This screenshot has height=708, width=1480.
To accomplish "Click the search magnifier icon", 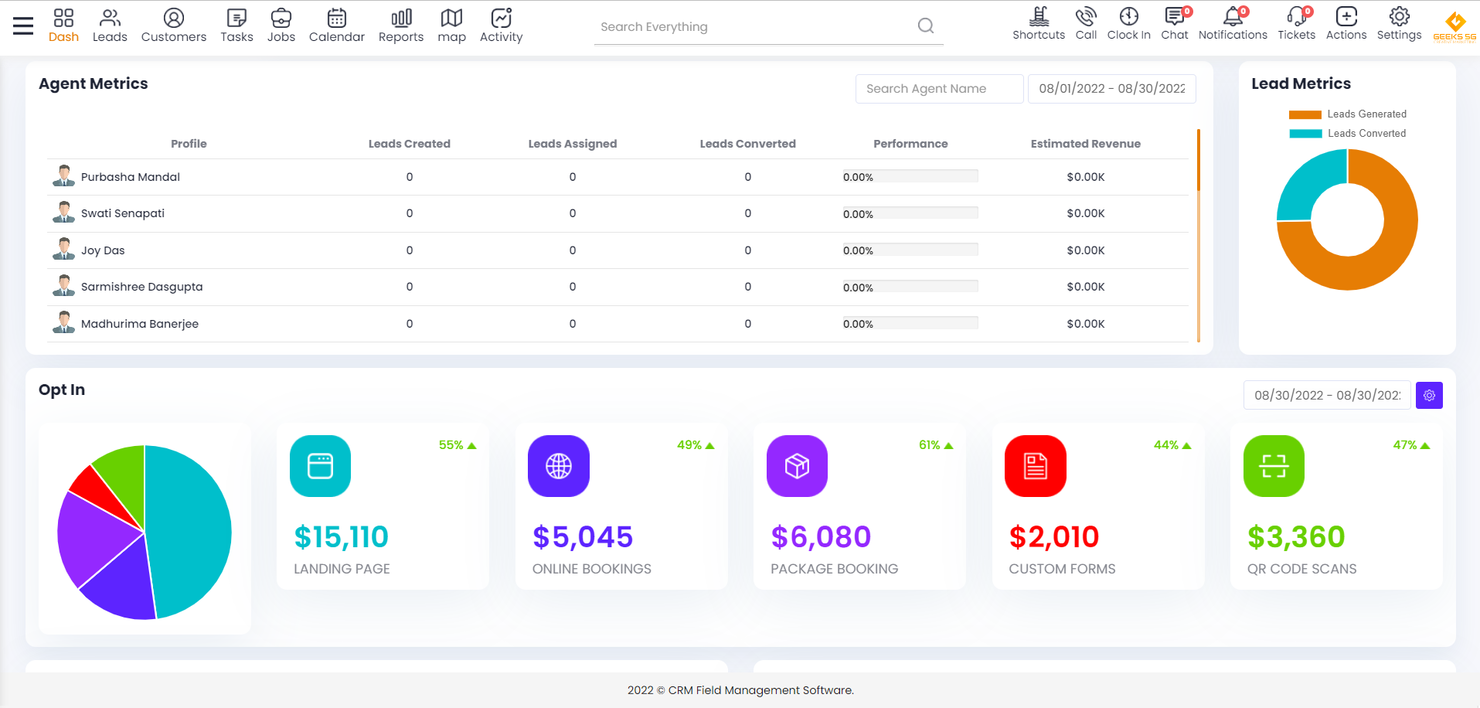I will pos(926,26).
